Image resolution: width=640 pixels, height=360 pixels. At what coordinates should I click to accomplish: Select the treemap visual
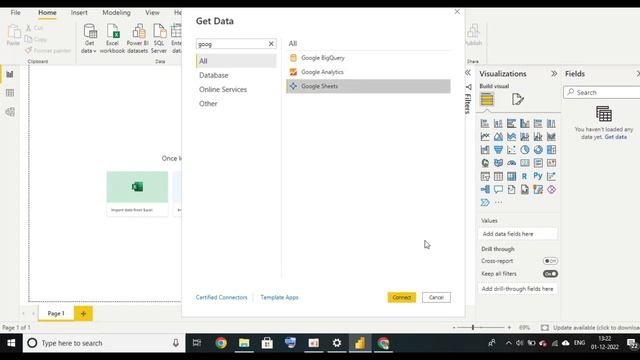(551, 150)
